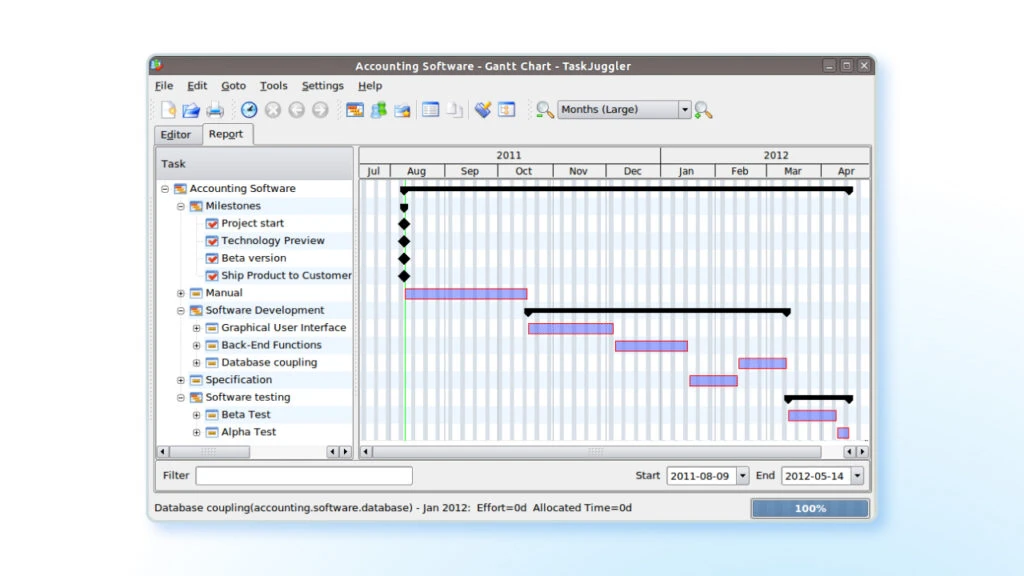The width and height of the screenshot is (1024, 576).
Task: Click the Project start milestone diamond
Action: click(x=404, y=224)
